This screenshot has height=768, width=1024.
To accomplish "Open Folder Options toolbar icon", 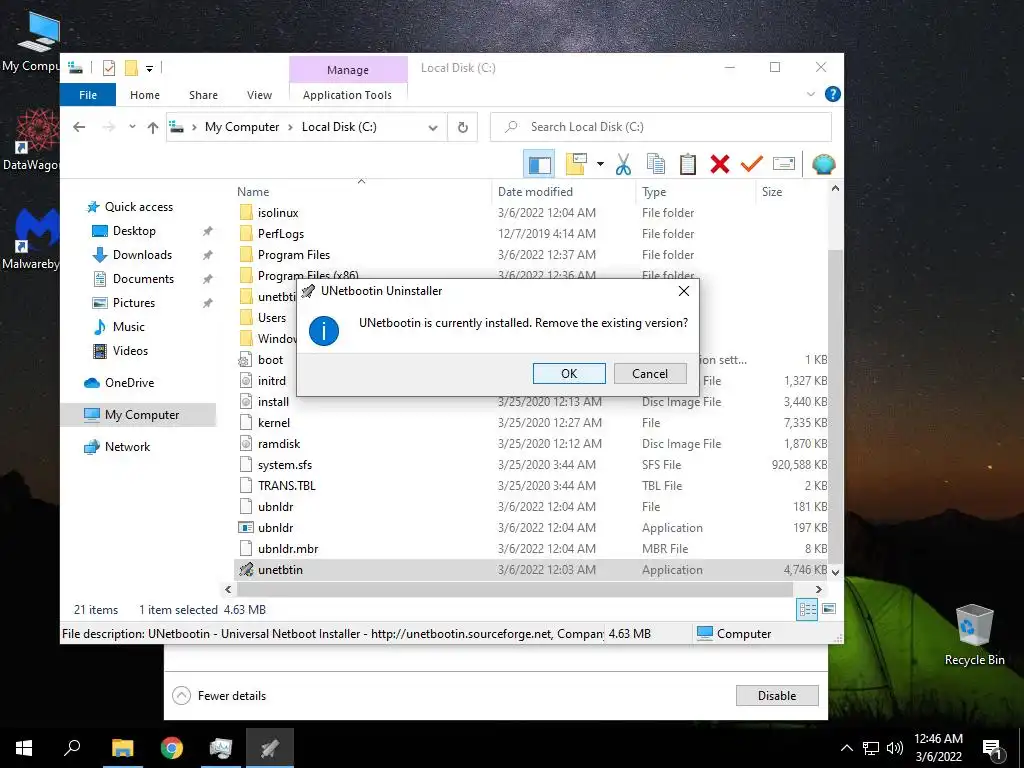I will click(576, 164).
